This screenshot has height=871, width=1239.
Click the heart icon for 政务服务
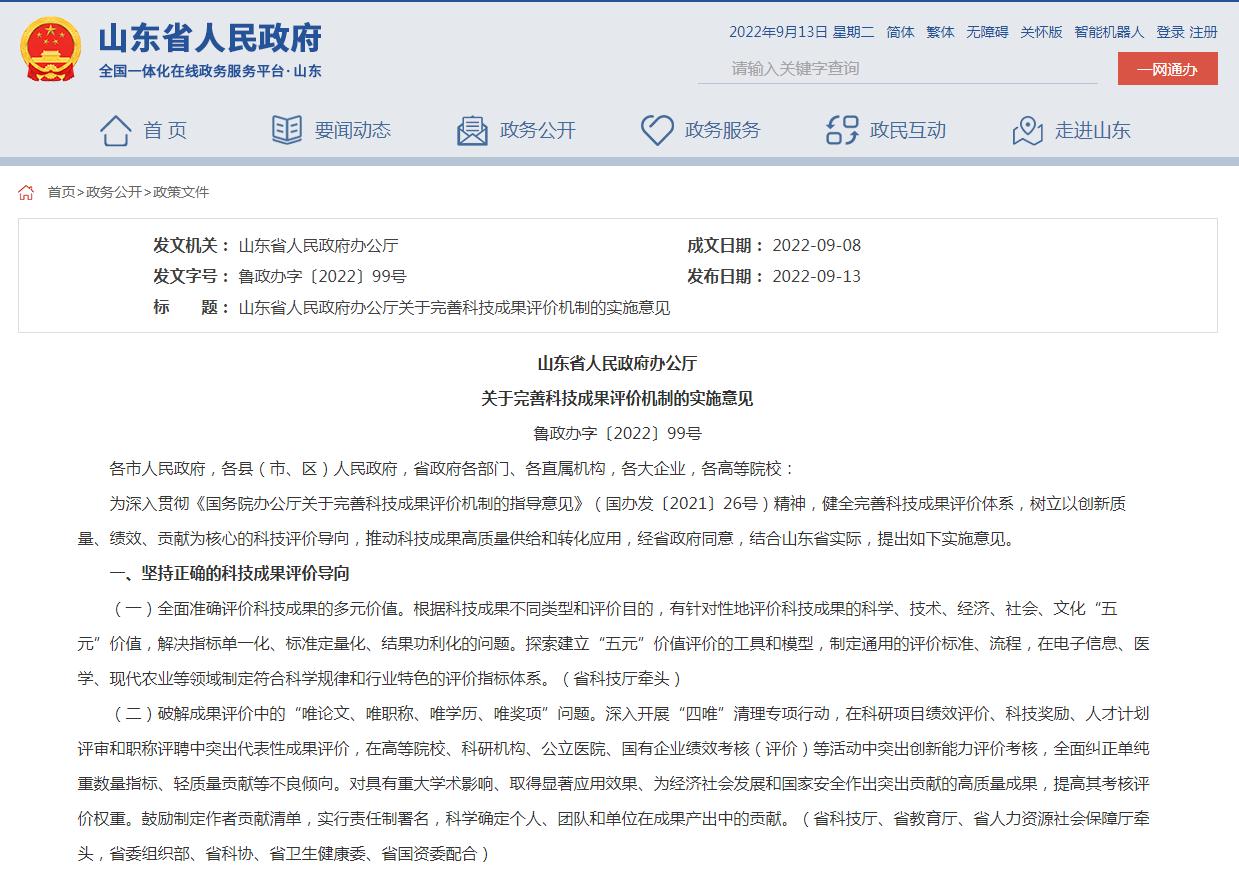(x=657, y=130)
